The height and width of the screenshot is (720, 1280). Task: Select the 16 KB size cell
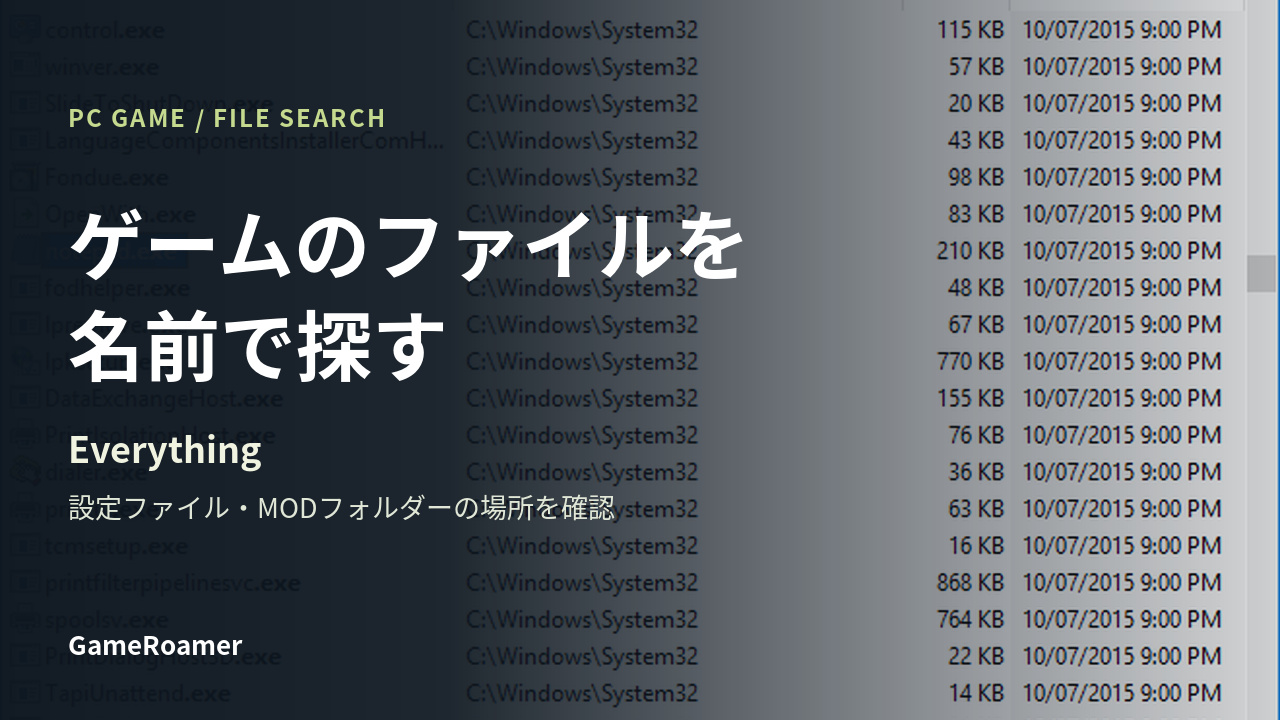click(976, 546)
